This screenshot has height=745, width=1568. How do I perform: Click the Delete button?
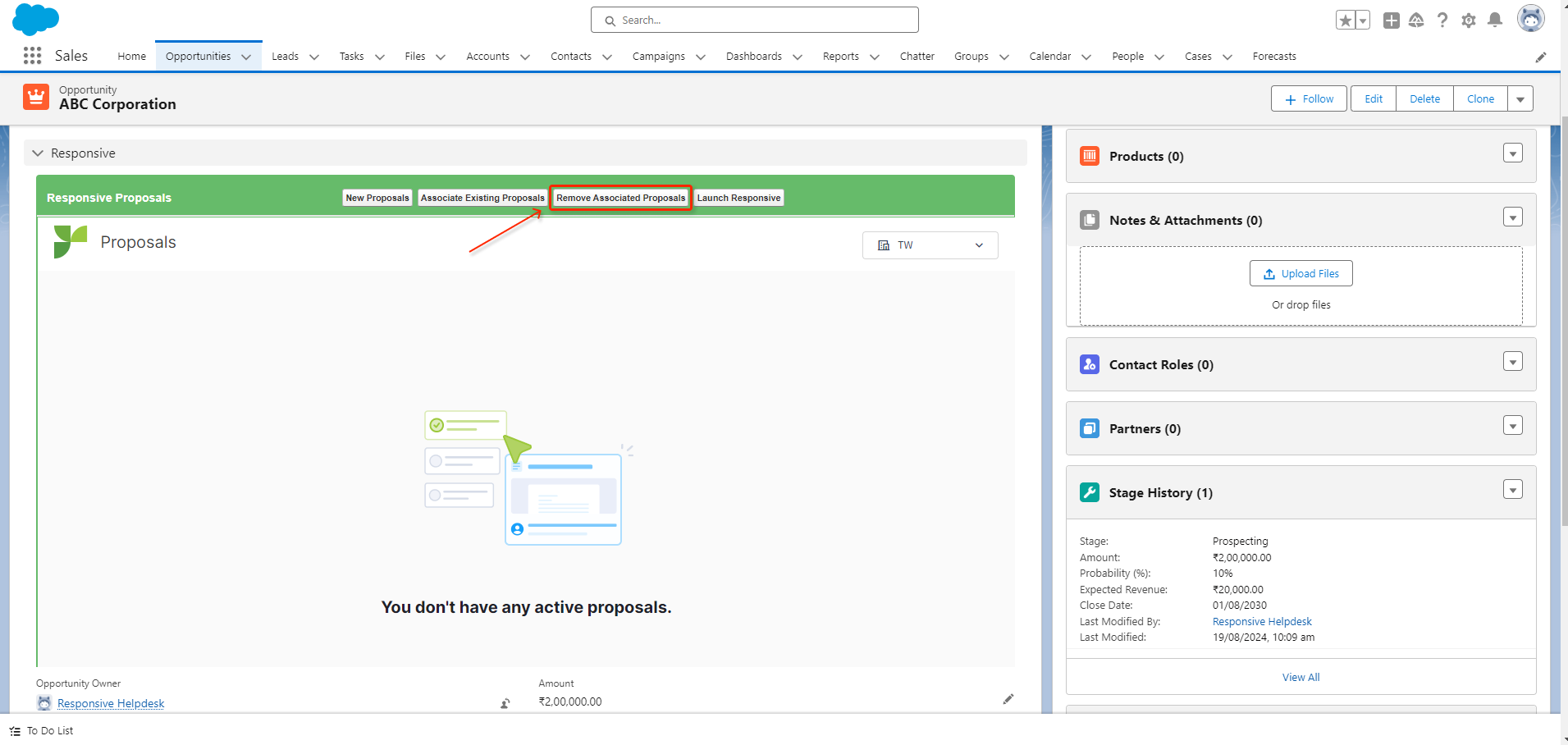tap(1424, 98)
